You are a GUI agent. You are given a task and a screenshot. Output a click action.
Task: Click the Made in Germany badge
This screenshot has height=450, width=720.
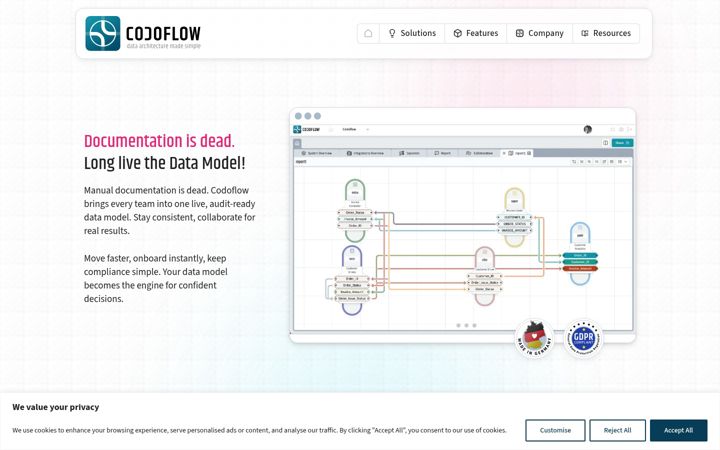pos(534,339)
